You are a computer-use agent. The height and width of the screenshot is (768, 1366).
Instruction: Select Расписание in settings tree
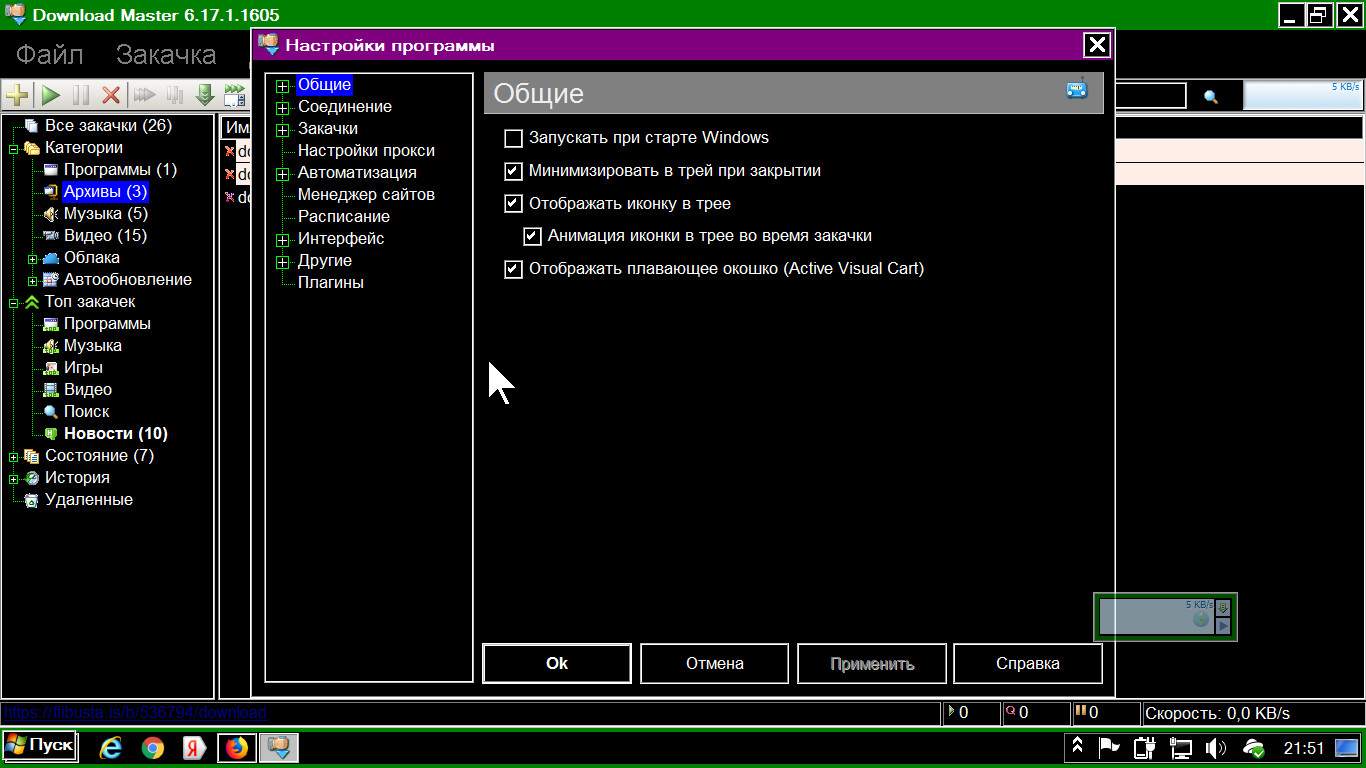344,217
